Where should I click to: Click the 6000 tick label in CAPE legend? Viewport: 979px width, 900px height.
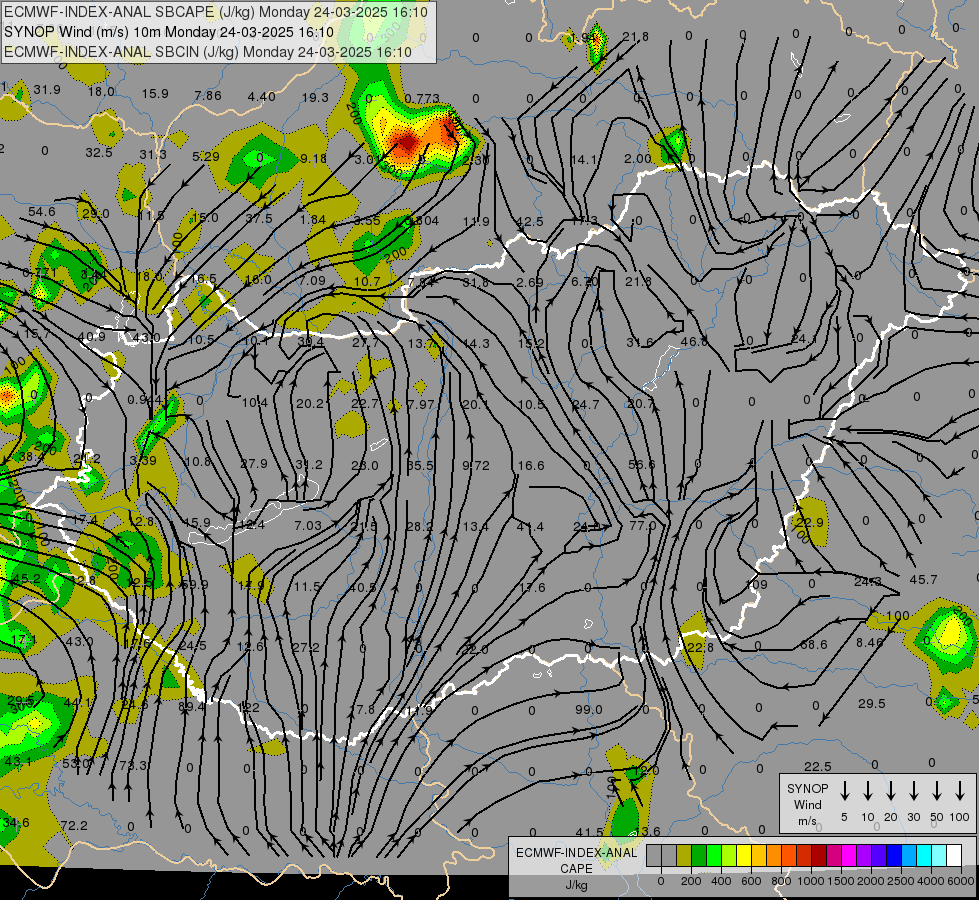pos(960,881)
